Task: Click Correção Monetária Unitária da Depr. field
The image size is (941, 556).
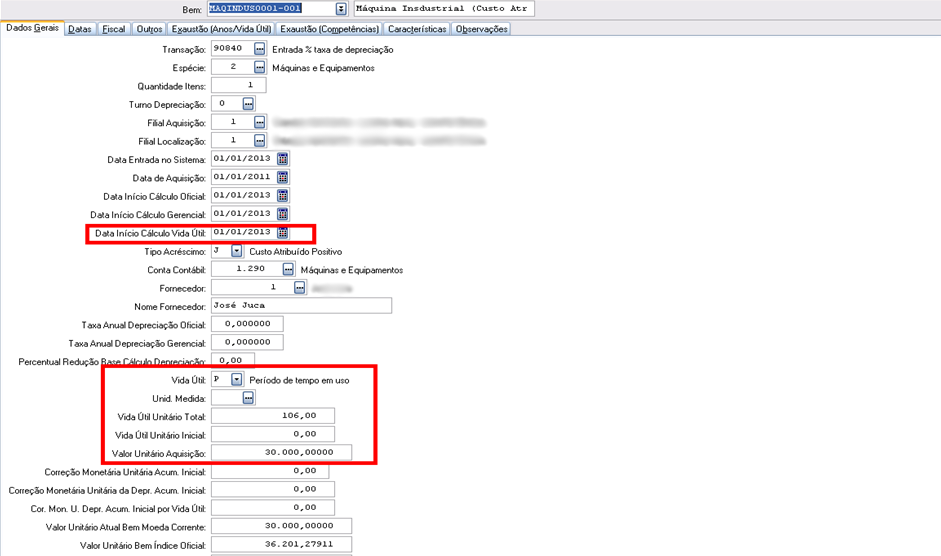Action: [x=273, y=489]
